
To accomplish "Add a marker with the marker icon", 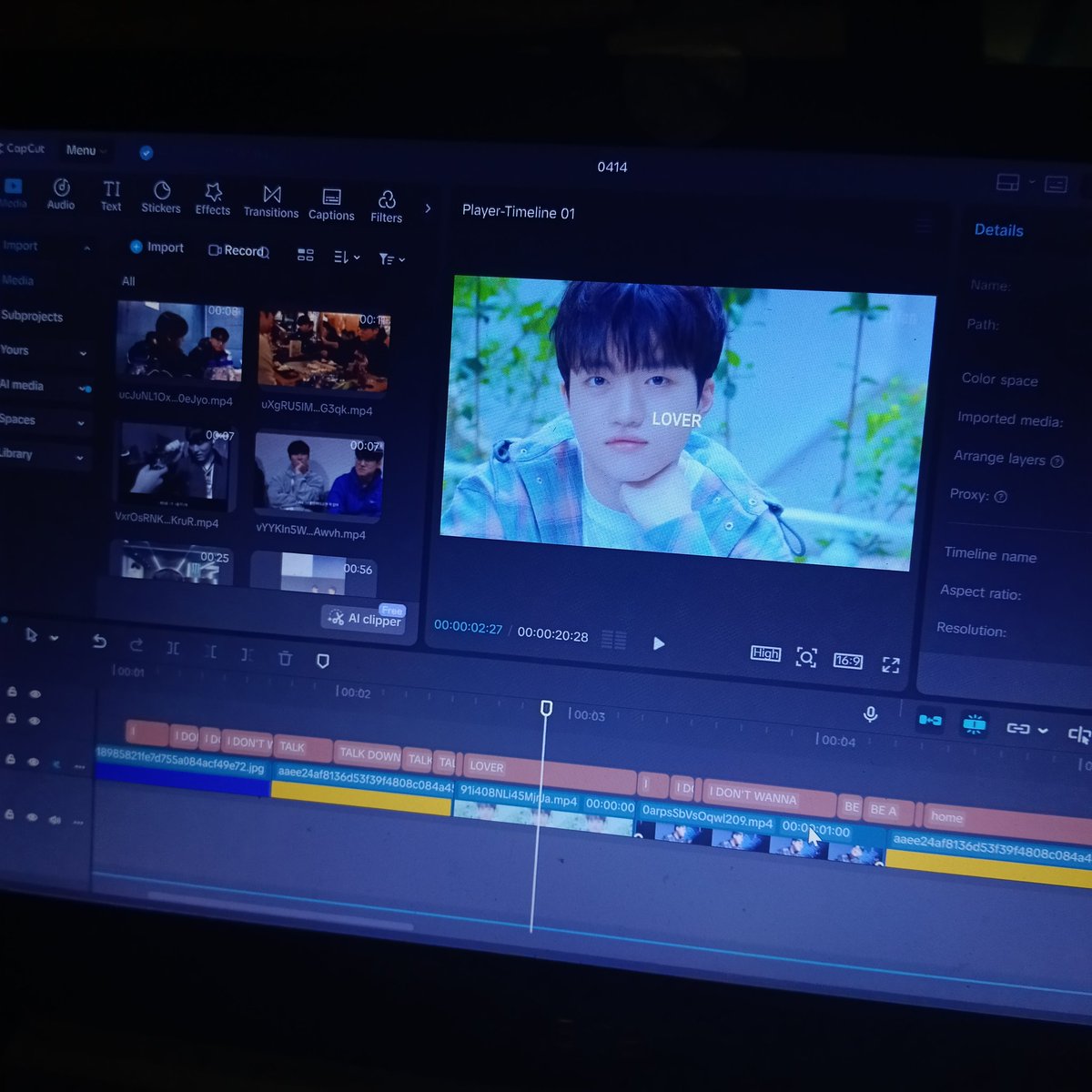I will click(322, 661).
